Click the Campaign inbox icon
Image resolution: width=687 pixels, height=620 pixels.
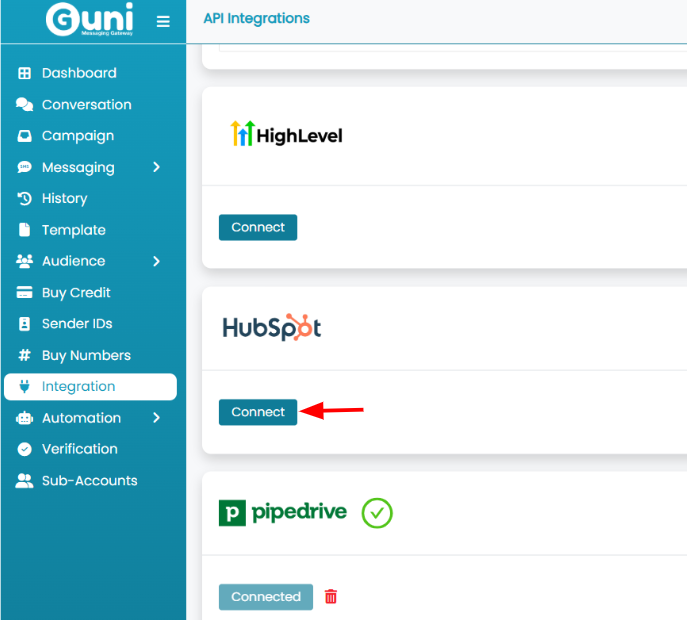click(25, 136)
